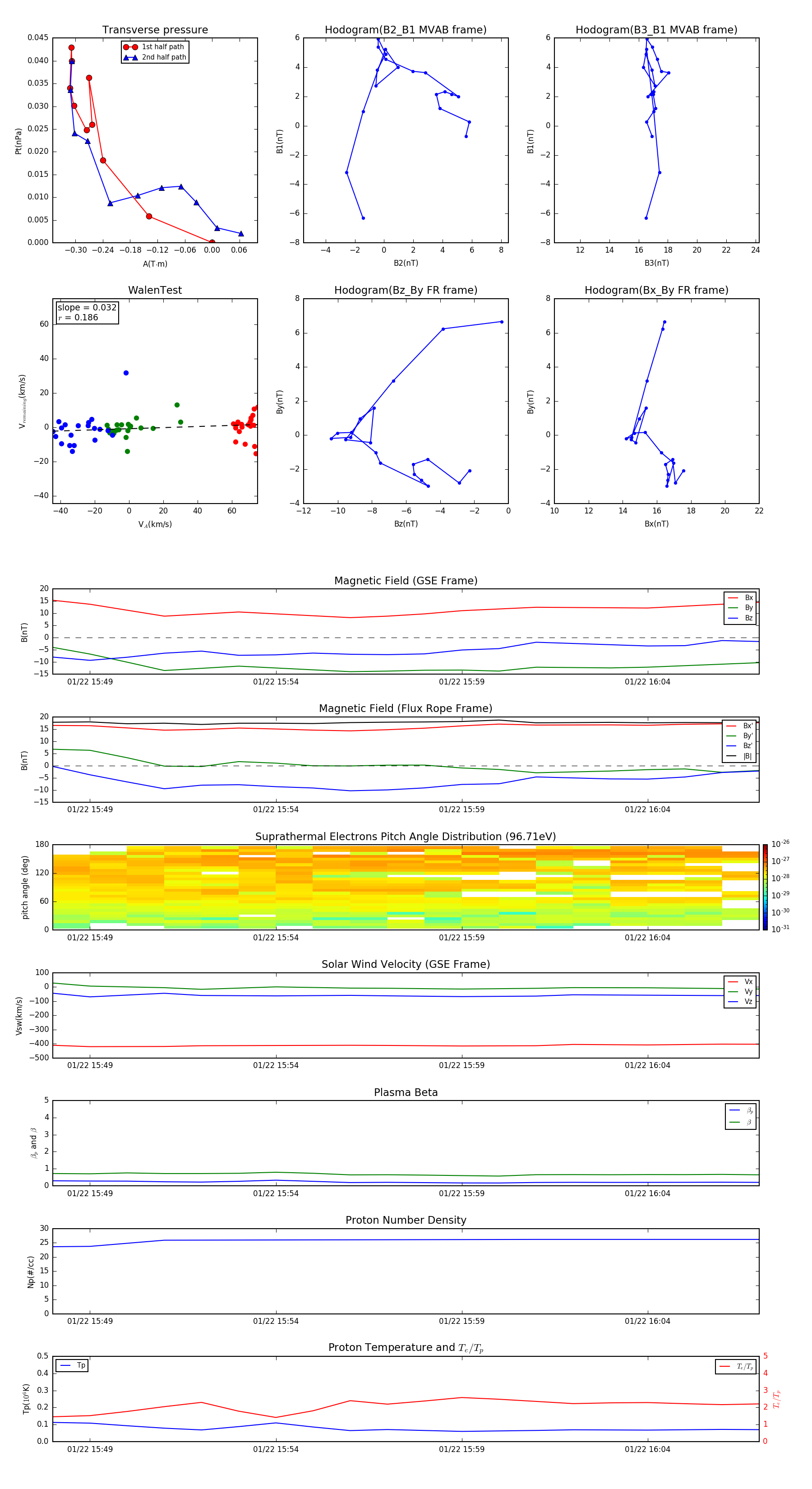Click the 'A(T·m)' x-axis label
Screen dimensions: 812x1489
pyautogui.click(x=155, y=264)
